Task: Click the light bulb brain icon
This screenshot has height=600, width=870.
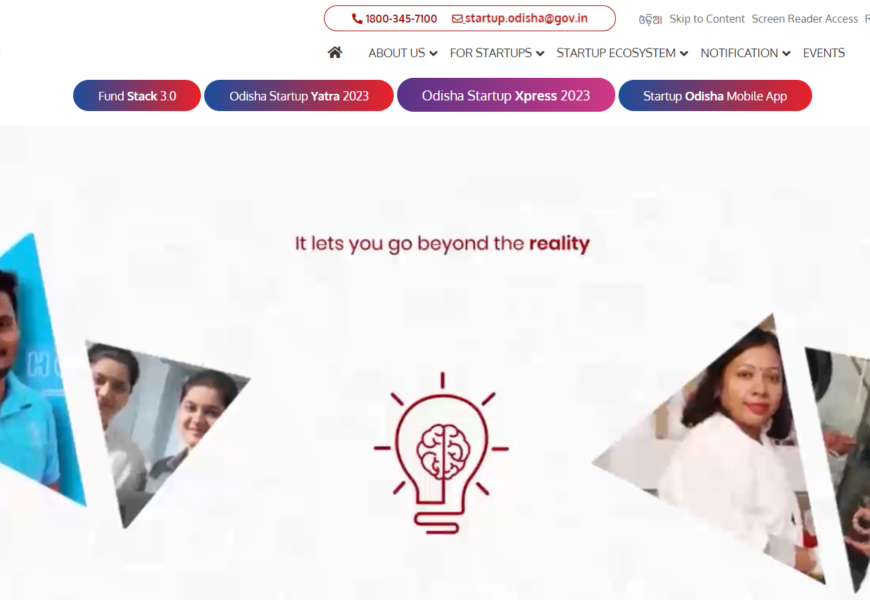Action: (442, 452)
